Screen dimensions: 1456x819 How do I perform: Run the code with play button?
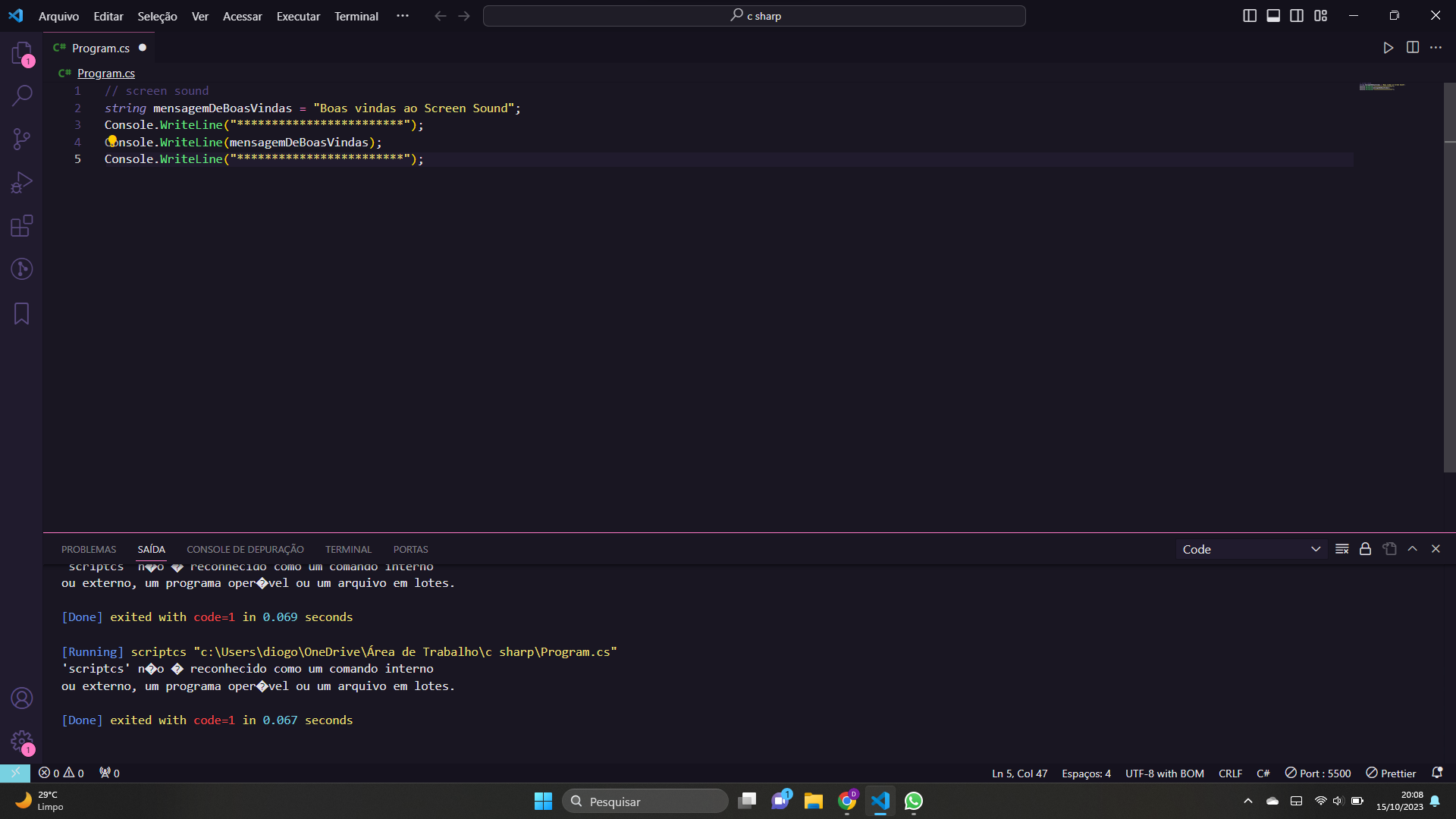[x=1388, y=48]
